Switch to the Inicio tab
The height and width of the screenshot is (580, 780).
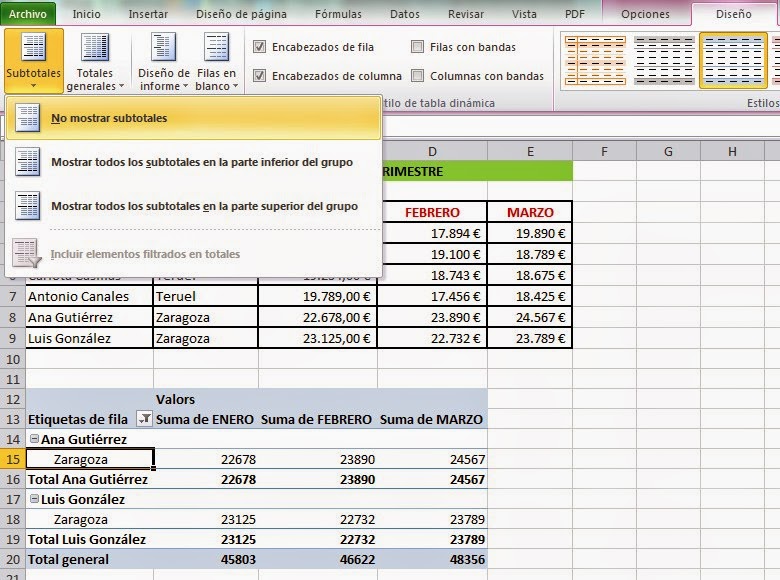[x=87, y=14]
